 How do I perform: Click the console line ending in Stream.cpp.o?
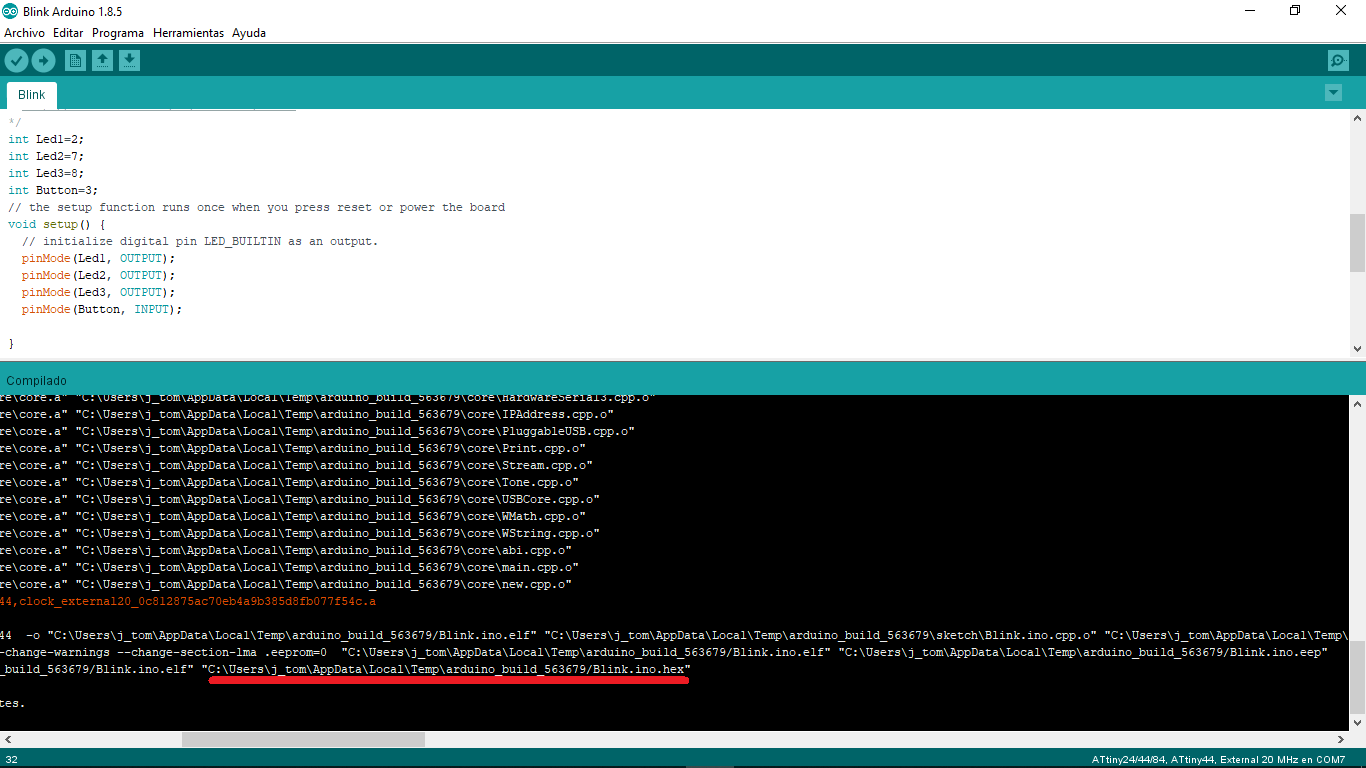[296, 466]
